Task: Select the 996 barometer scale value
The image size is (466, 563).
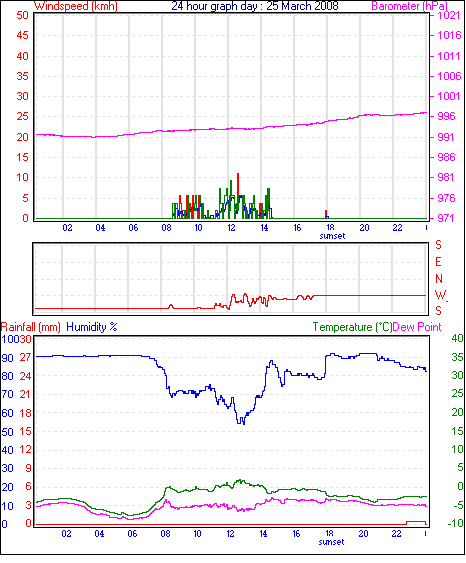Action: pyautogui.click(x=446, y=116)
